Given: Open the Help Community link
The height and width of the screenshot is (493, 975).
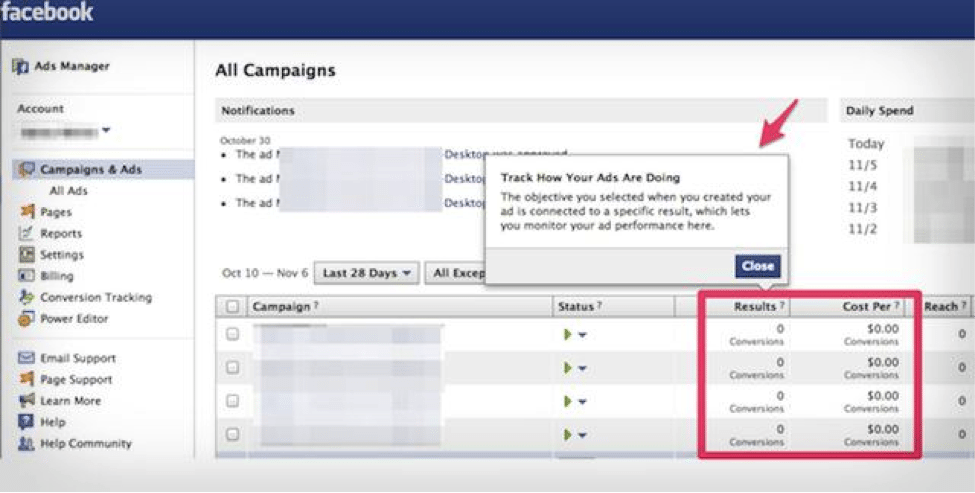Looking at the screenshot, I should coord(86,443).
